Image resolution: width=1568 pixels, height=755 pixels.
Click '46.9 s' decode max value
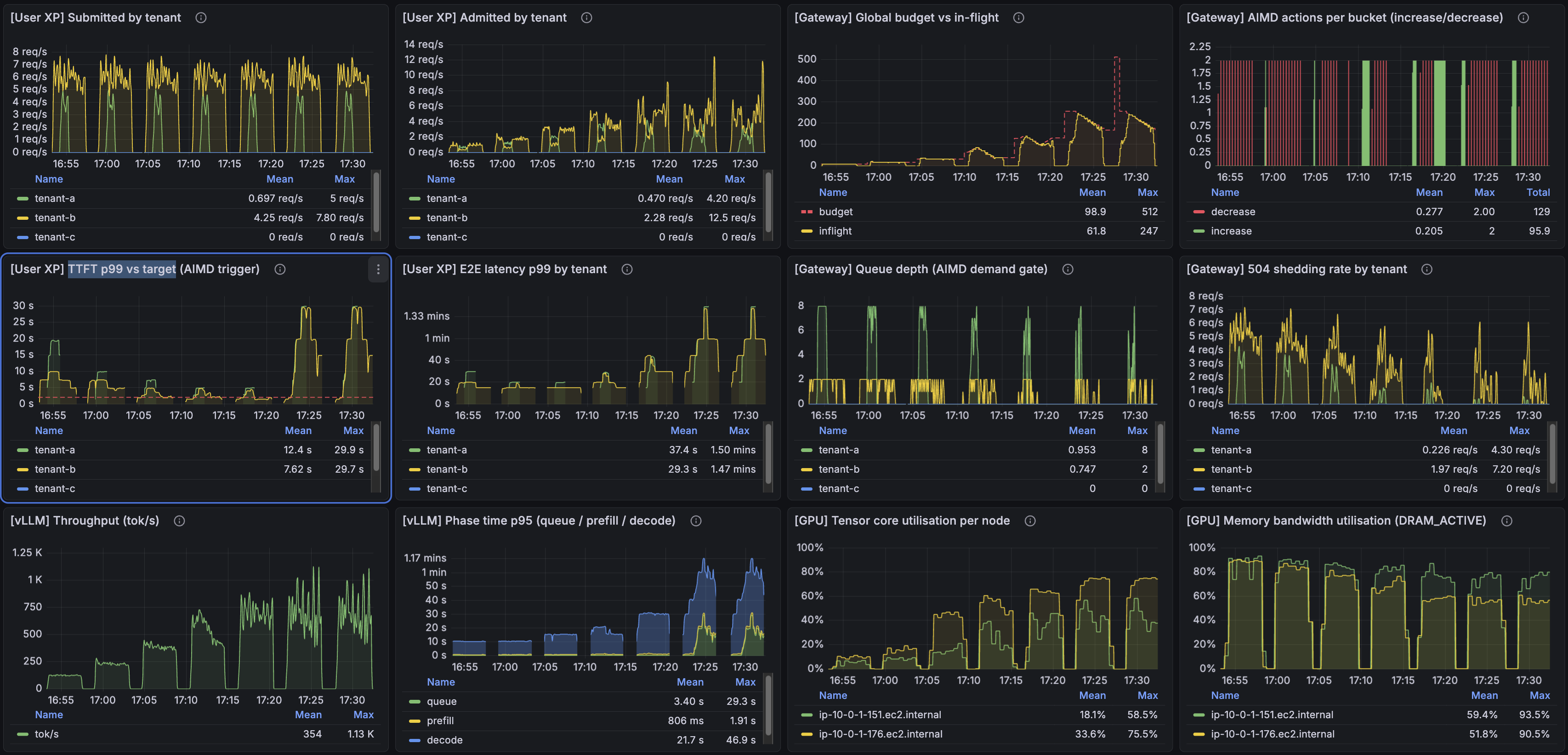click(x=740, y=740)
